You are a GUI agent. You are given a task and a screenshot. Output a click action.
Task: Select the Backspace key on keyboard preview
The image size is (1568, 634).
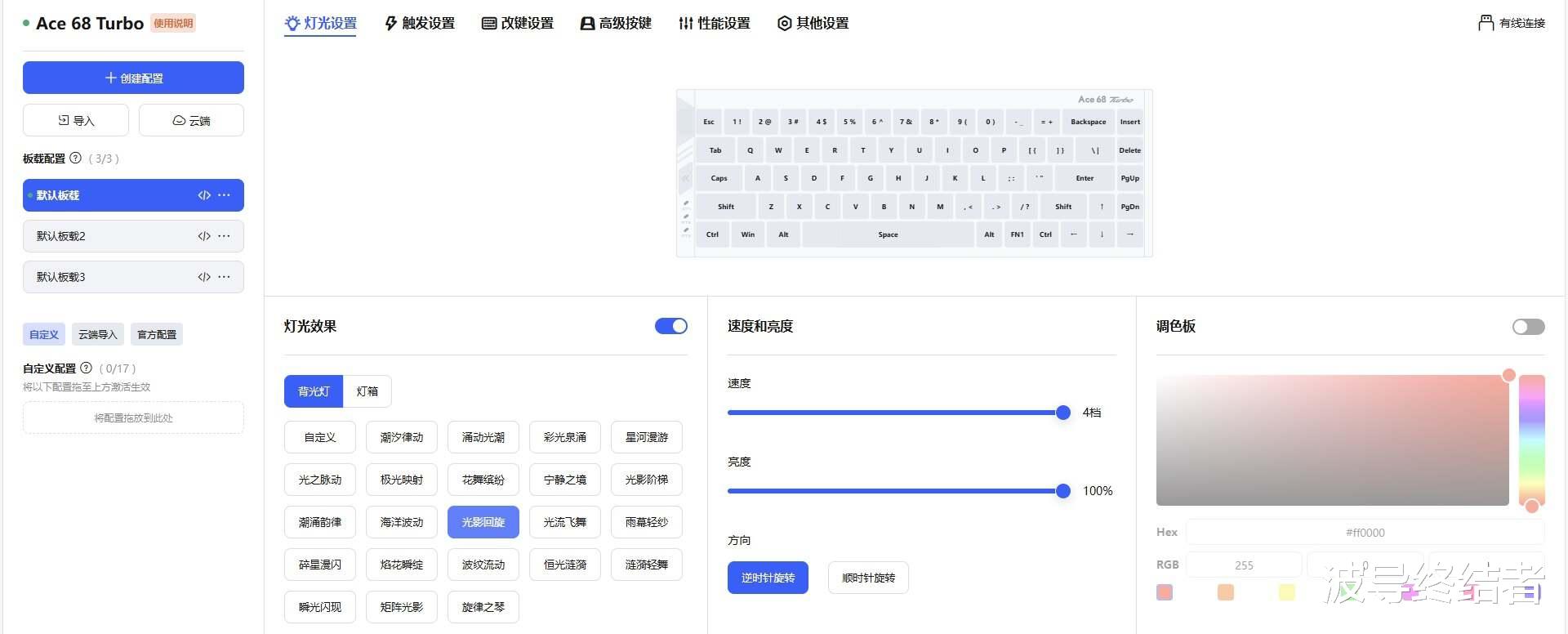coord(1089,122)
